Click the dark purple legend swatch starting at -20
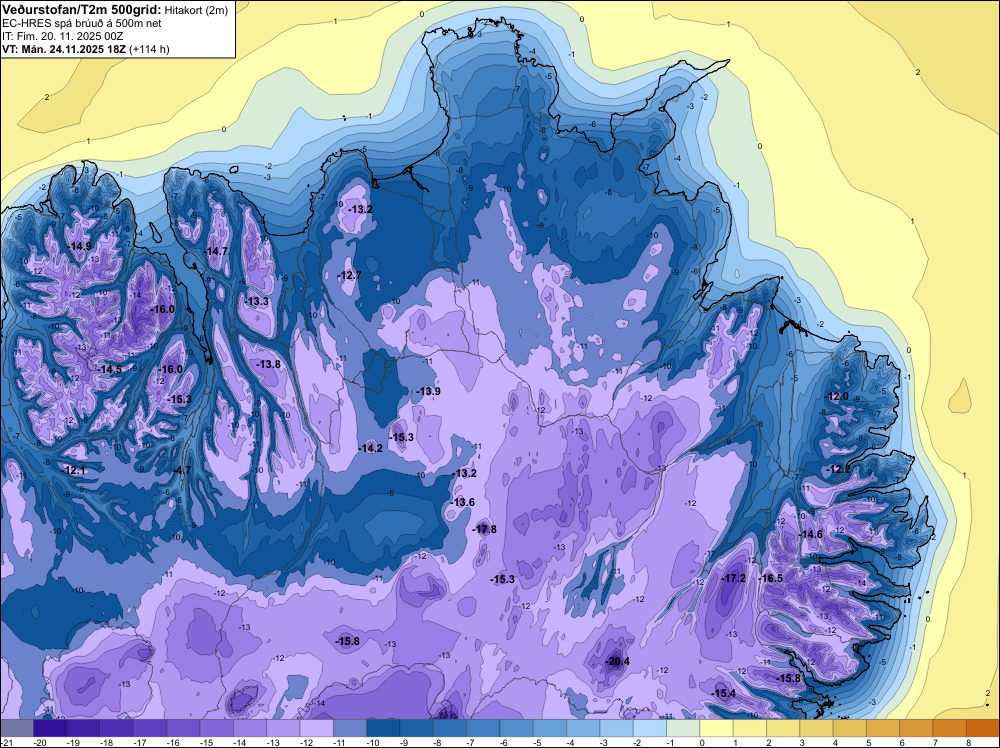The height and width of the screenshot is (748, 1000). (x=50, y=728)
